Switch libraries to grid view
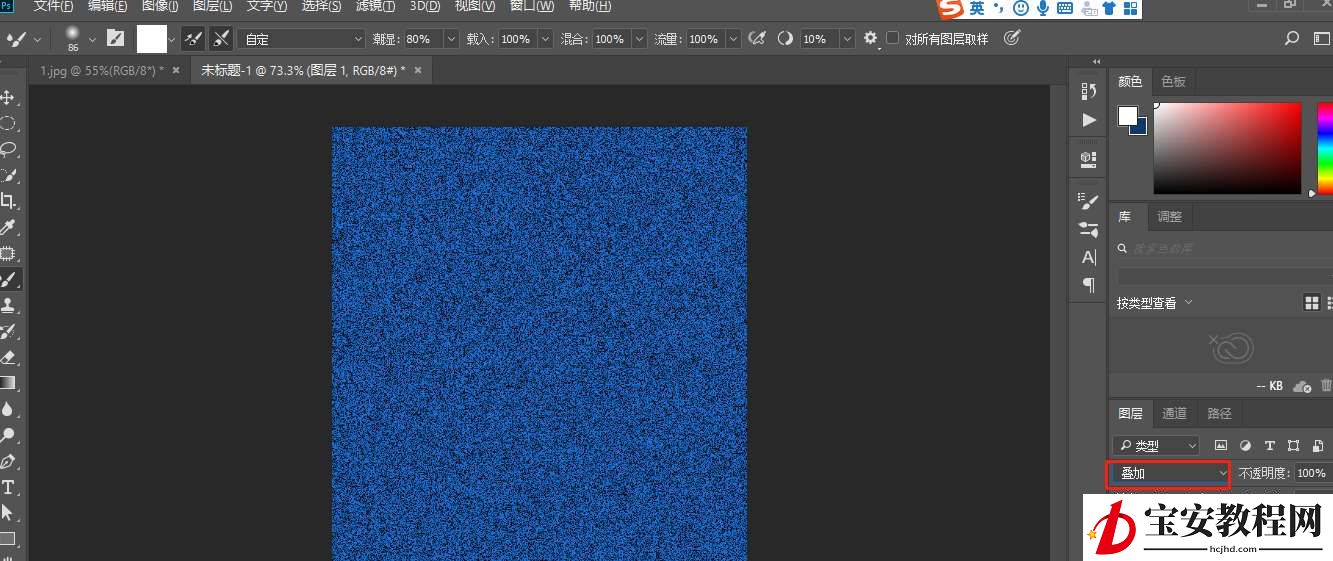1333x561 pixels. [x=1312, y=302]
